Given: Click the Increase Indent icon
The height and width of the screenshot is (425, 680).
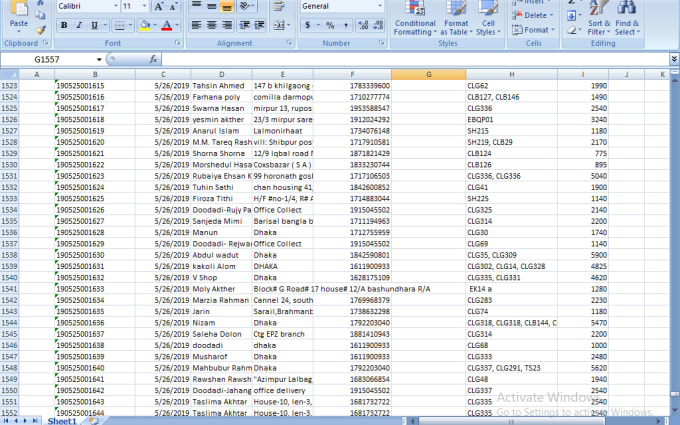Looking at the screenshot, I should pos(259,25).
